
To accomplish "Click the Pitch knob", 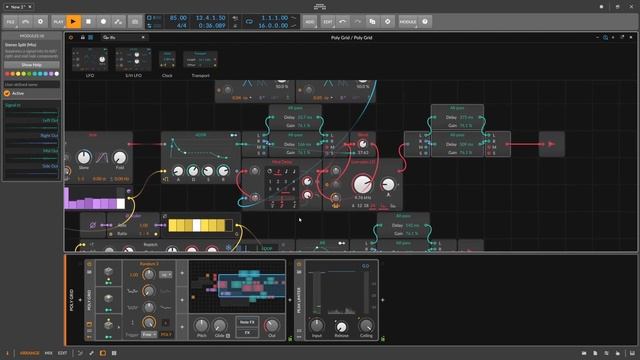I will (201, 325).
